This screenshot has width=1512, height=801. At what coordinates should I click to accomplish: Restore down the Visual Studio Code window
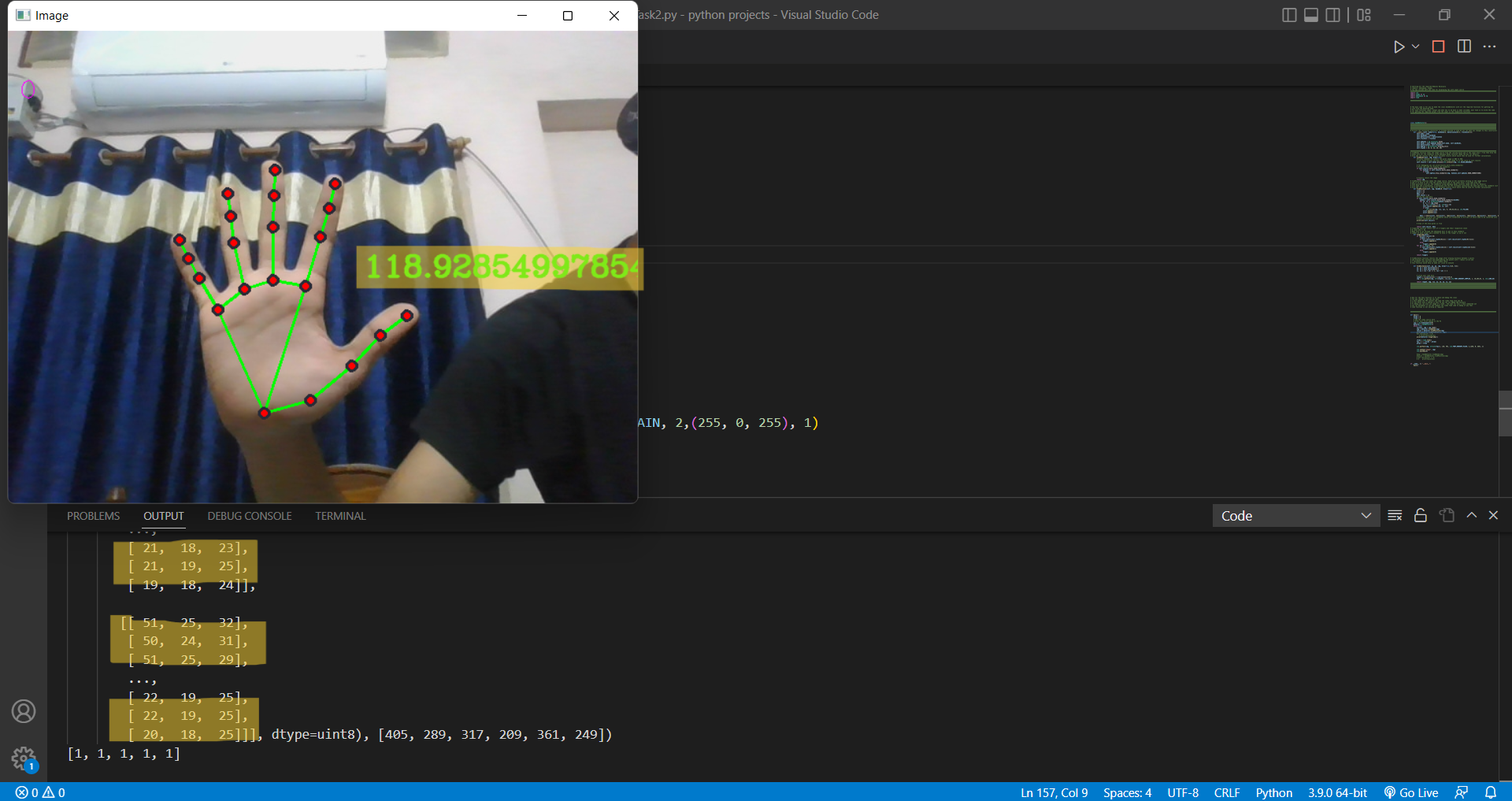click(x=1444, y=15)
